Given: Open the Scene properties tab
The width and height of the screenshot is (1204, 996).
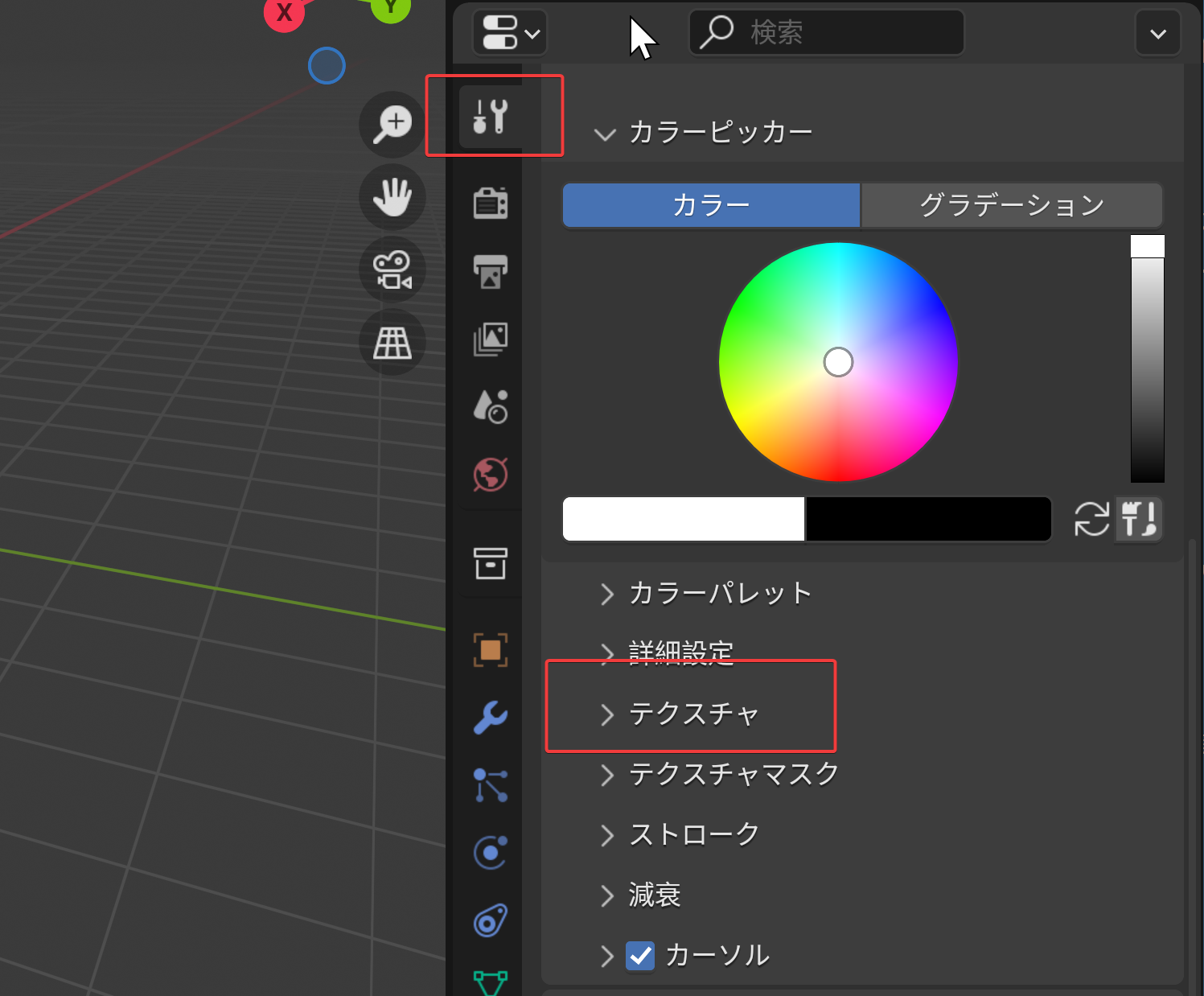Looking at the screenshot, I should (491, 406).
